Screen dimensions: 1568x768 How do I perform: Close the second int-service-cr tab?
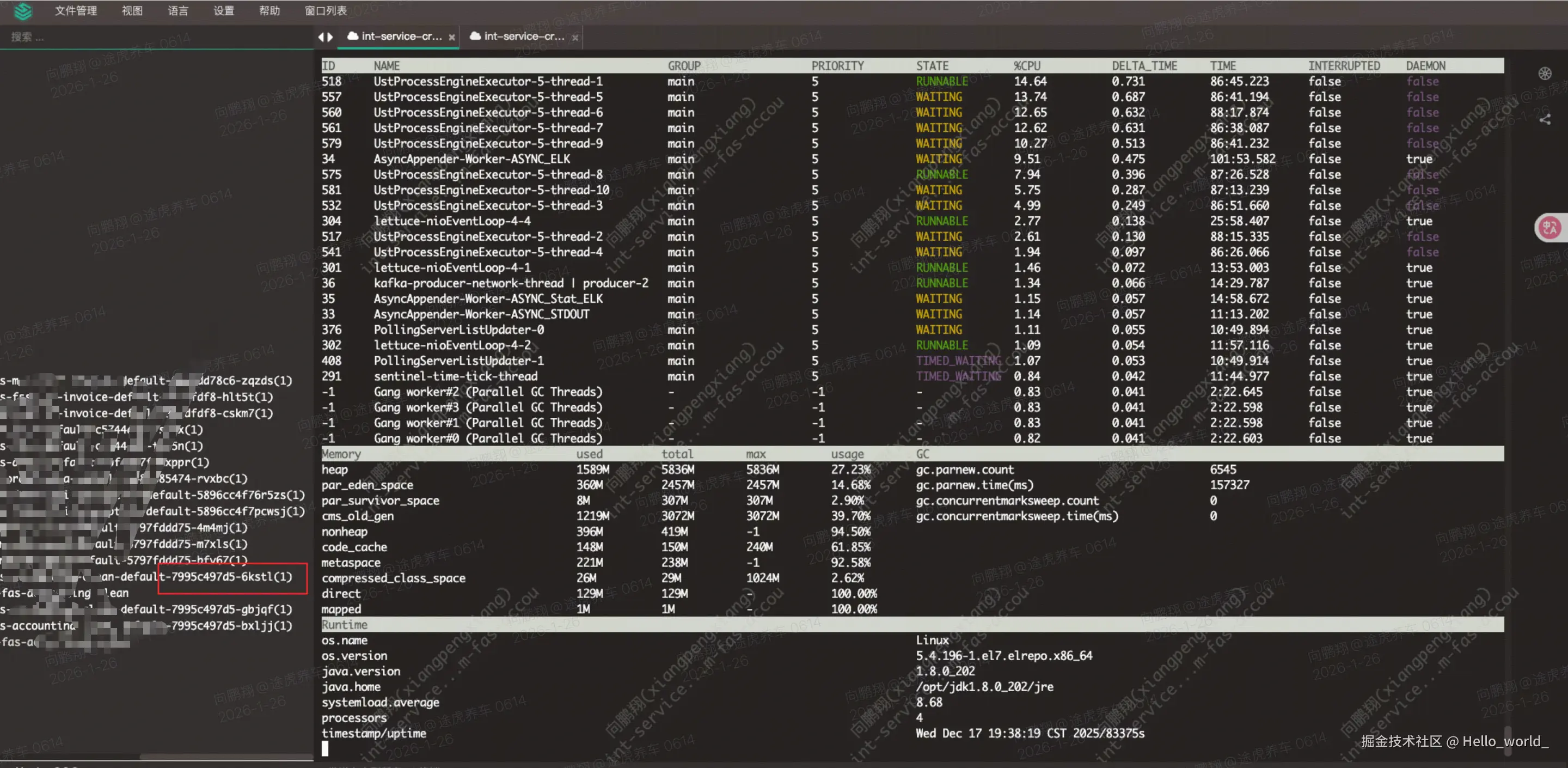pos(574,37)
